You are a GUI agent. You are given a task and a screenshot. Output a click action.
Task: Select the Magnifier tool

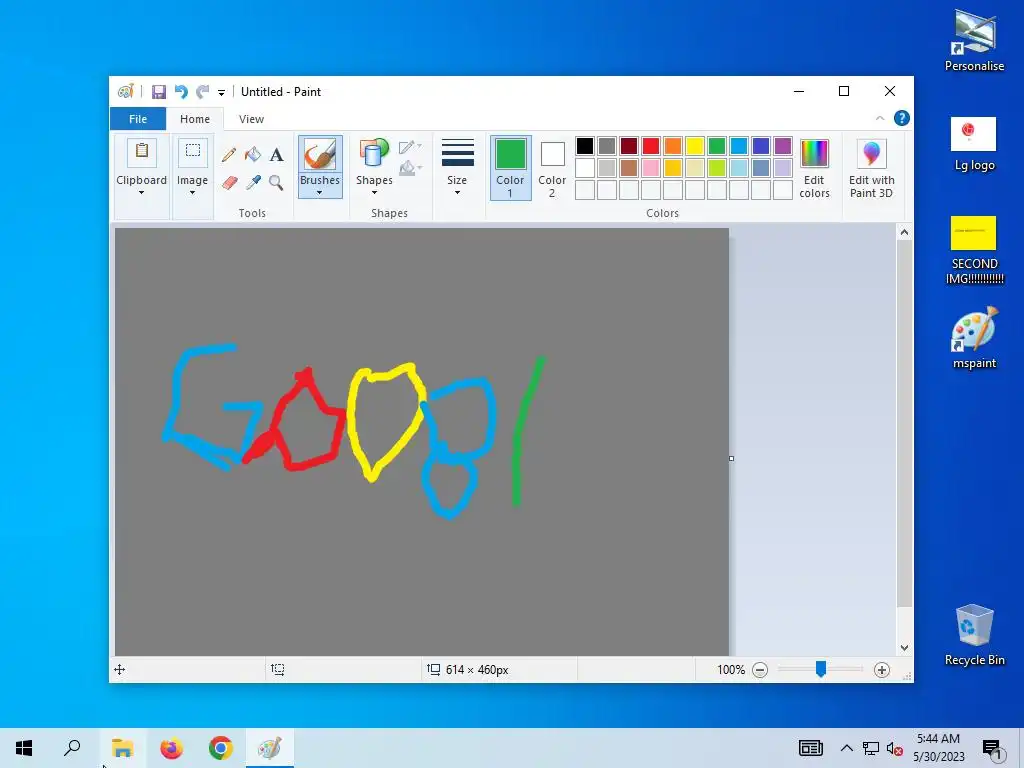pyautogui.click(x=276, y=182)
